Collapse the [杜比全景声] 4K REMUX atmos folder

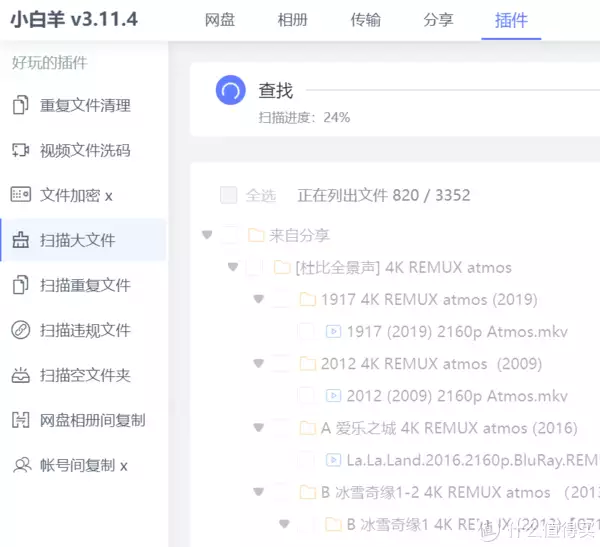(233, 267)
